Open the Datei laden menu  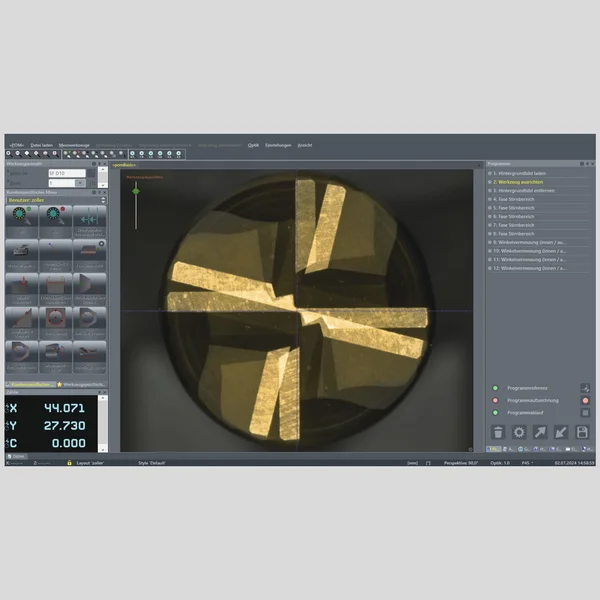coord(41,145)
